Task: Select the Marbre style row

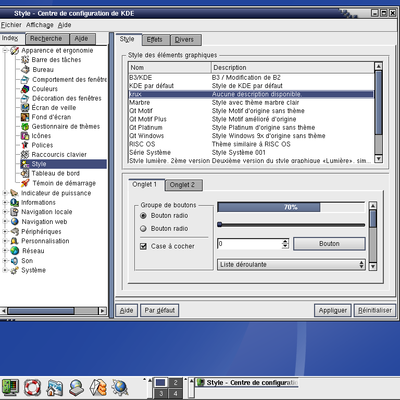Action: [x=251, y=102]
